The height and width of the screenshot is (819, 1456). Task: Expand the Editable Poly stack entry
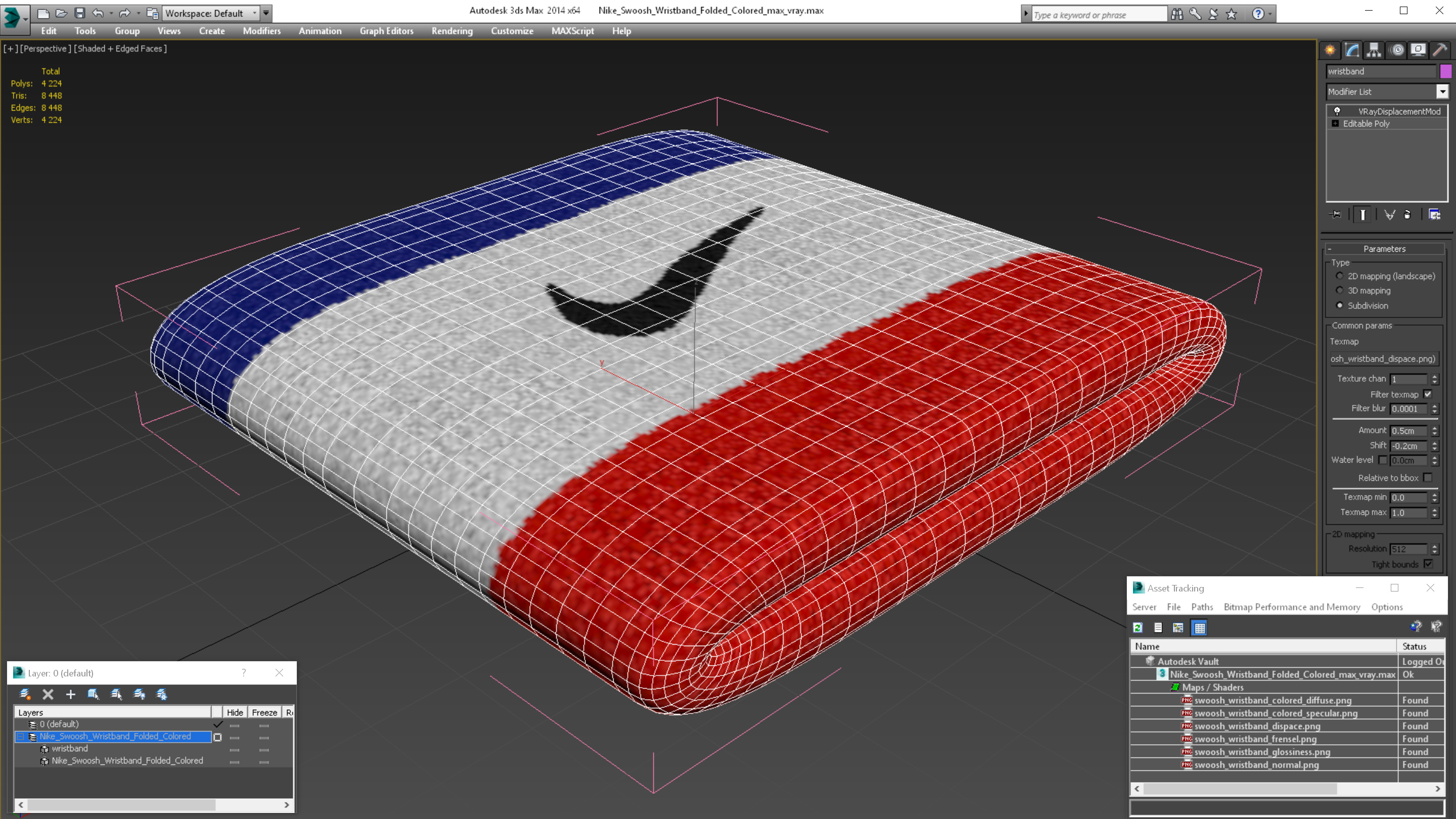click(x=1336, y=124)
